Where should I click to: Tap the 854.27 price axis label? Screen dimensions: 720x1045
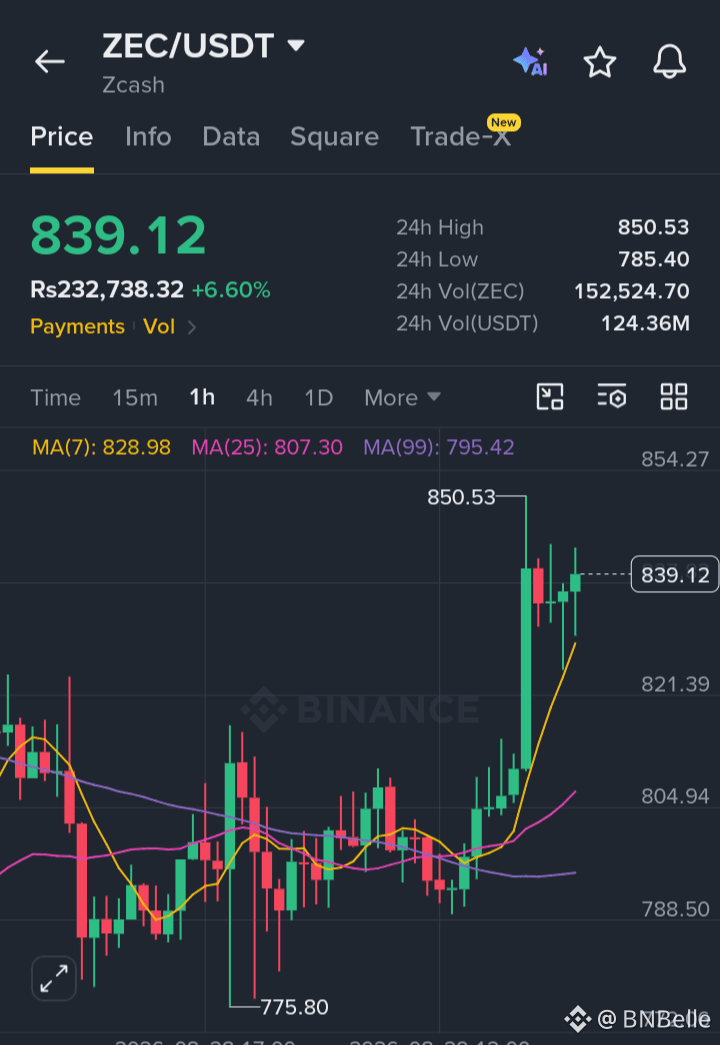[675, 459]
